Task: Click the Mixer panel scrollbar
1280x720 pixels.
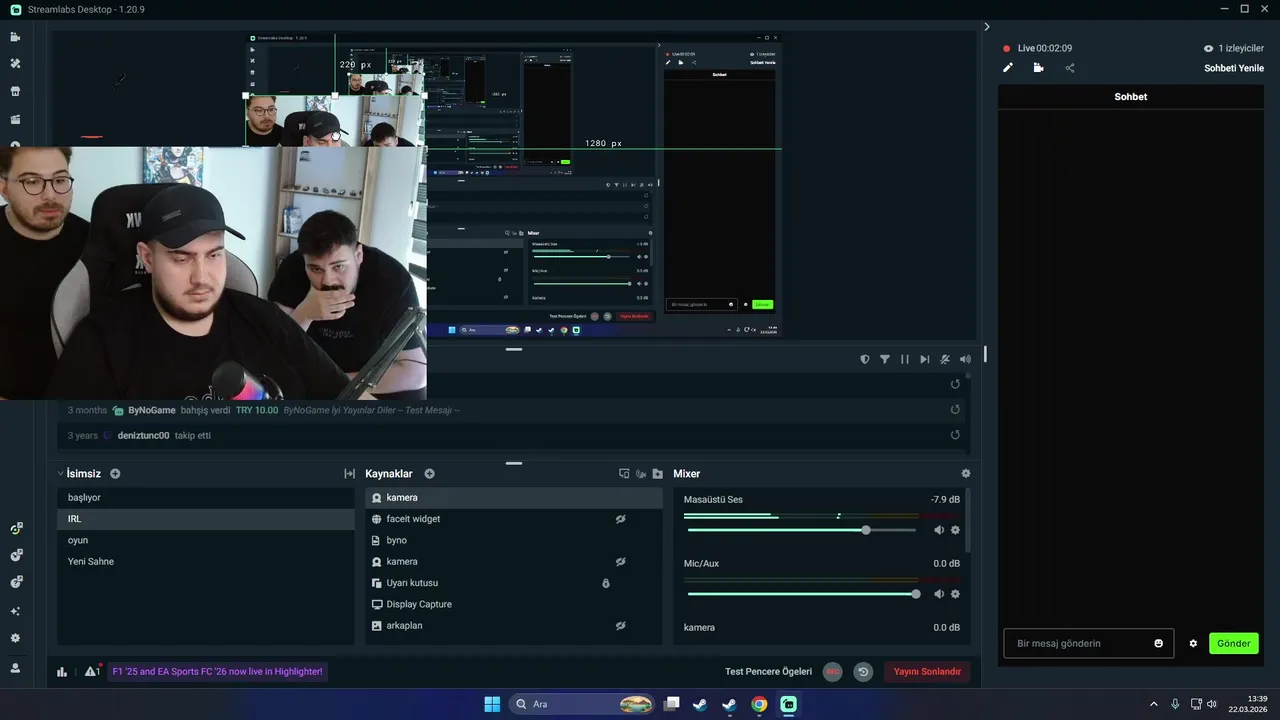Action: [x=967, y=520]
